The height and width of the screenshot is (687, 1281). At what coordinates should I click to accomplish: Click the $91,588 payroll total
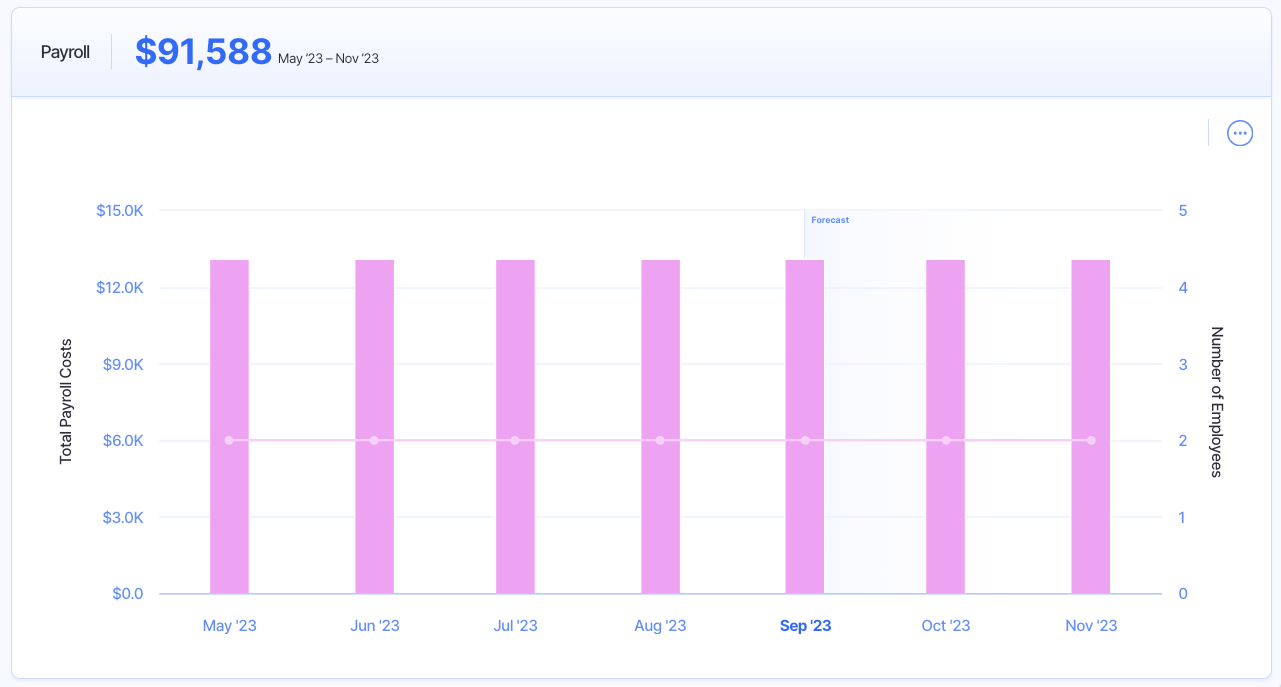(203, 52)
